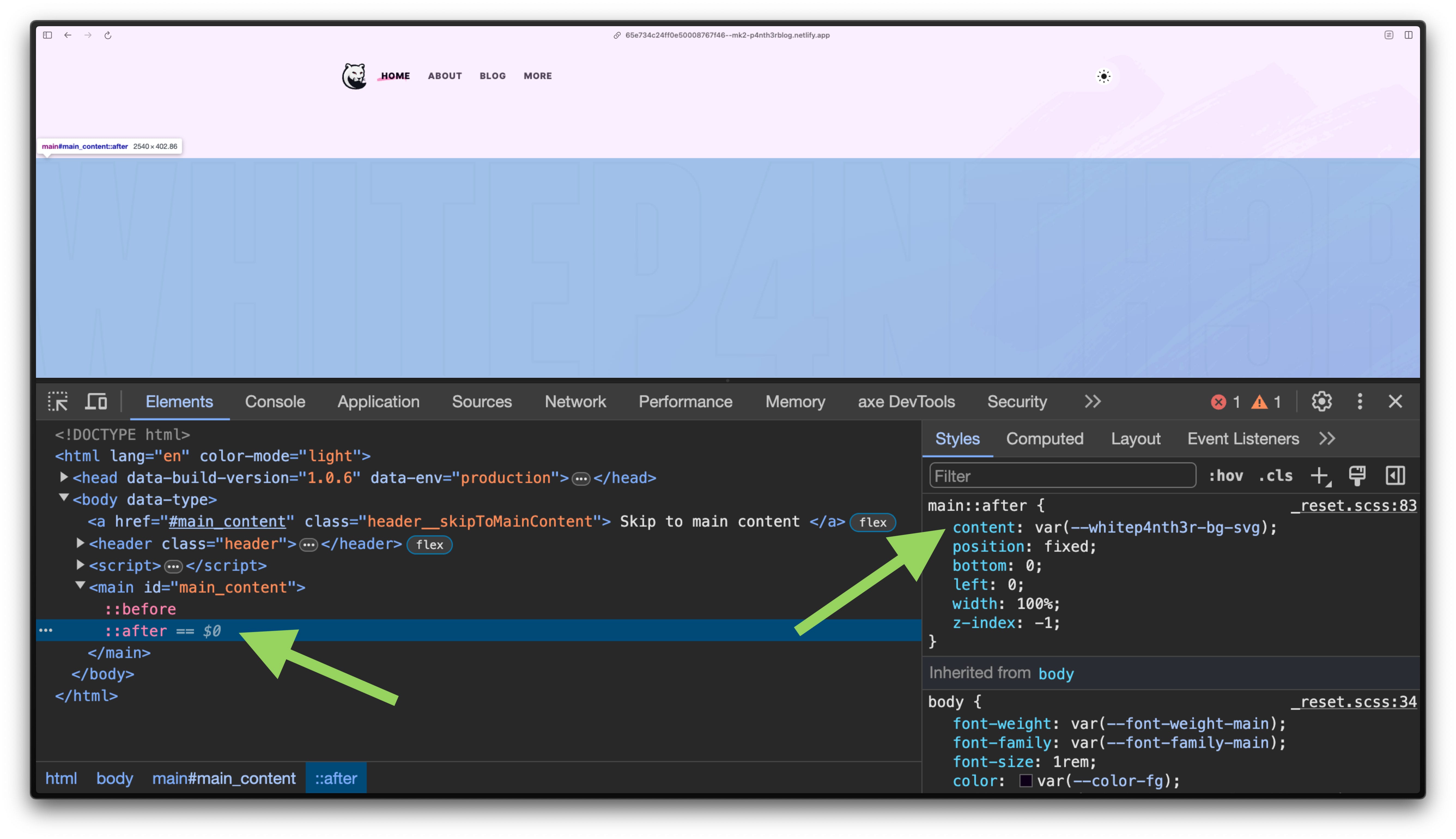Switch to the Elements tab
Screen dimensions: 1456x839
tap(179, 401)
